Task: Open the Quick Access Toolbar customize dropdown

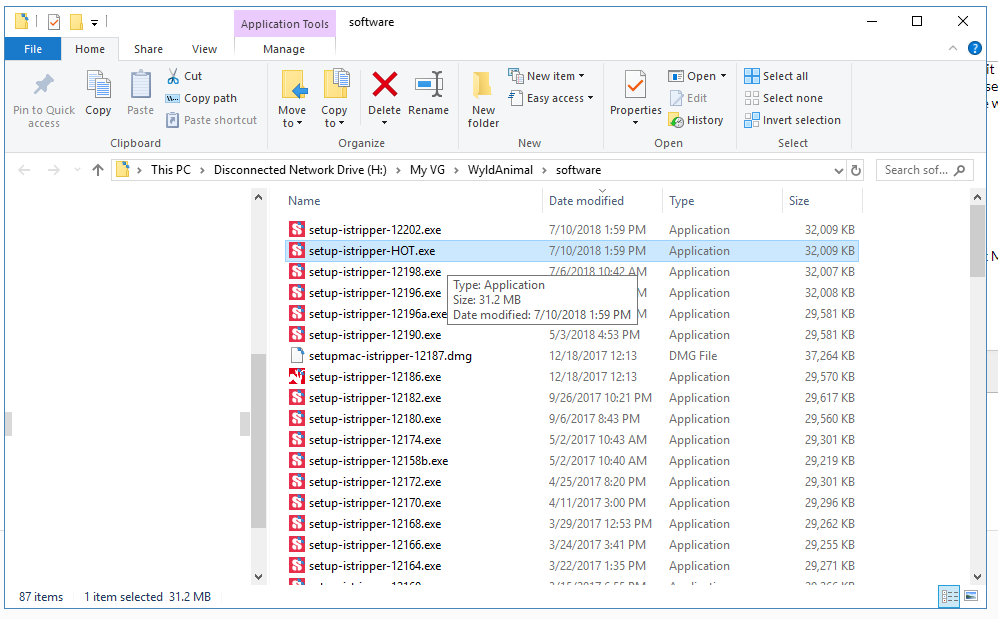Action: tap(94, 23)
